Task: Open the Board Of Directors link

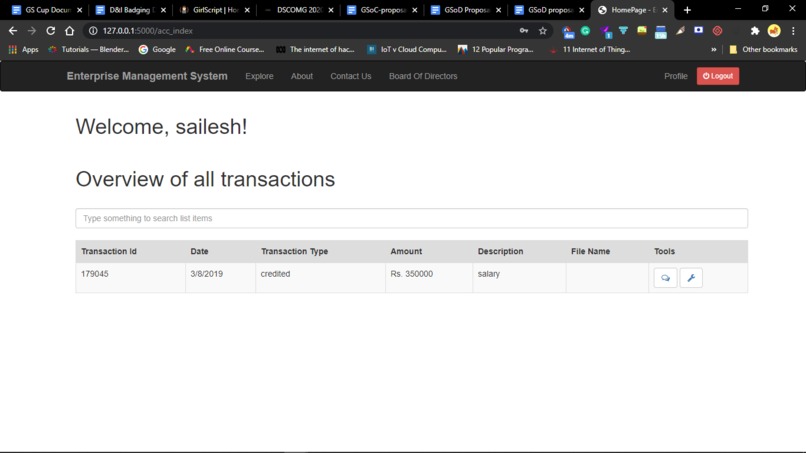Action: coord(423,76)
